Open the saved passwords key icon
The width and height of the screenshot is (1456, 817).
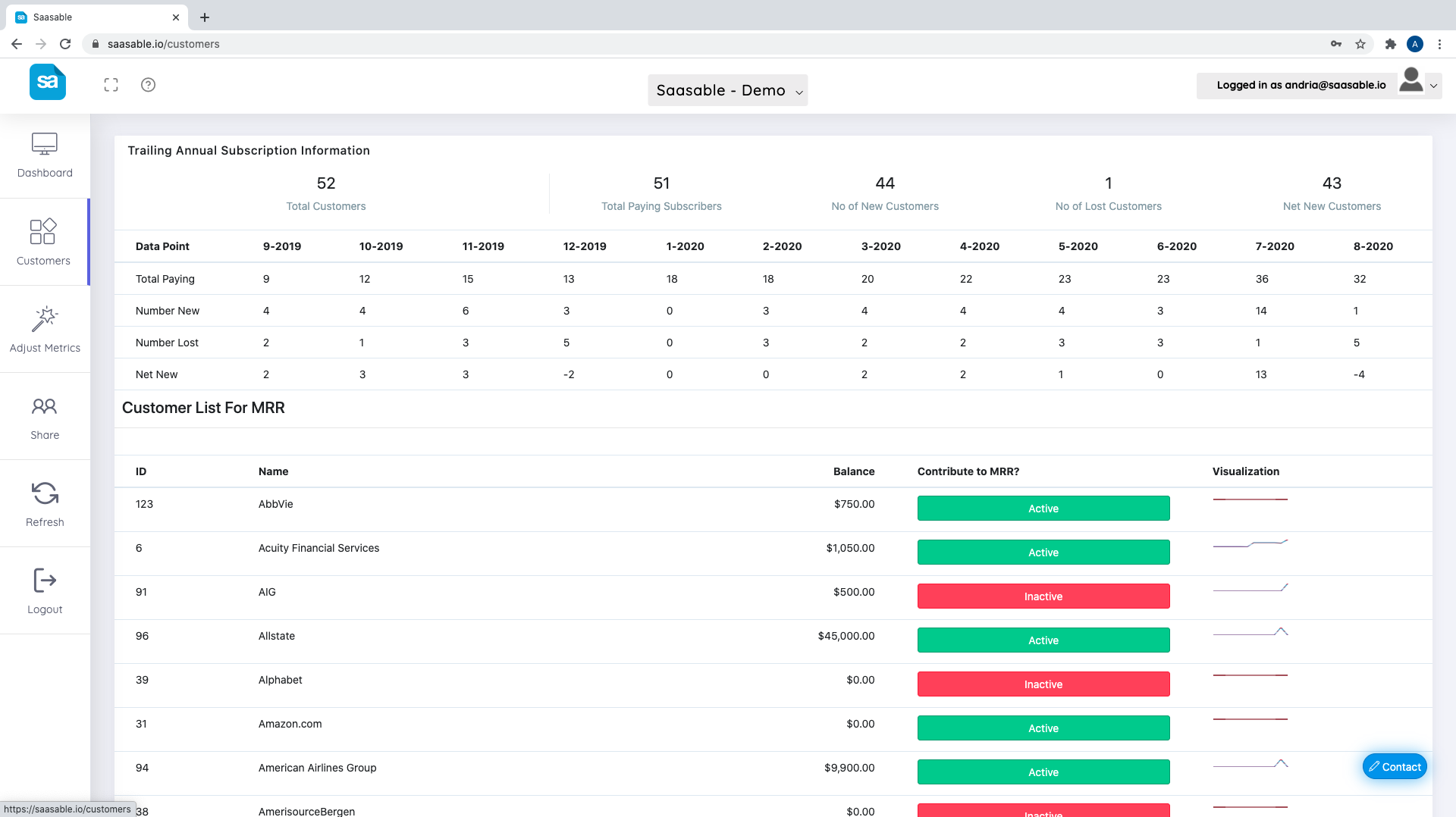click(1336, 44)
